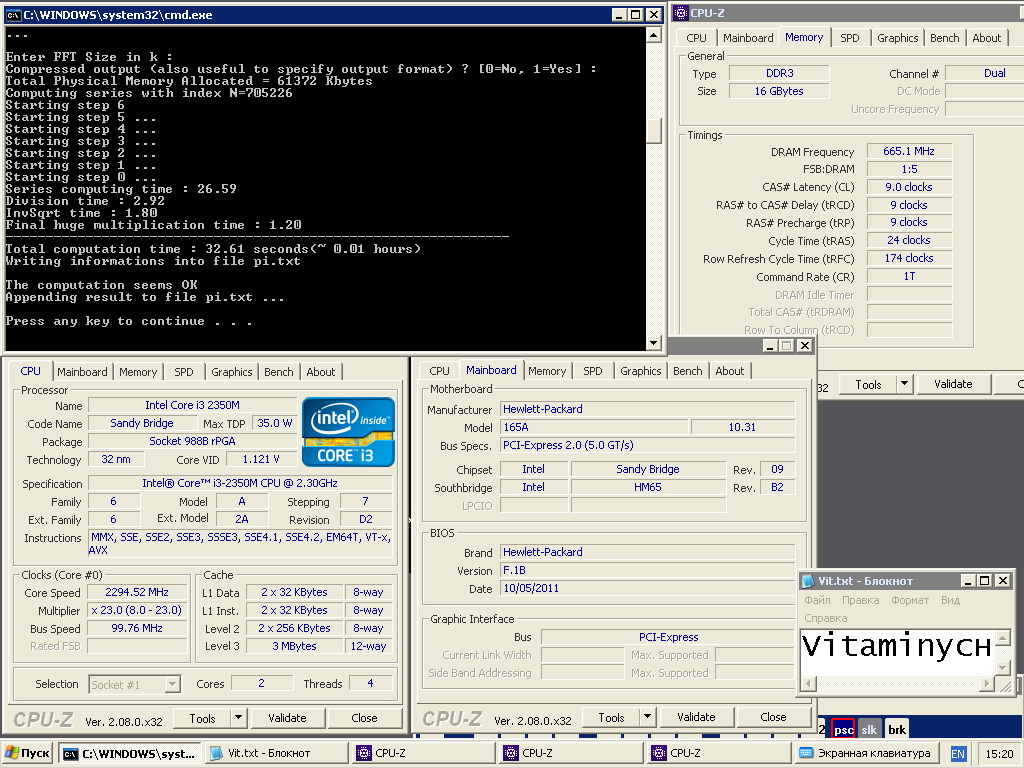Switch to the SPD tab in the Memory window
This screenshot has height=768, width=1024.
850,38
